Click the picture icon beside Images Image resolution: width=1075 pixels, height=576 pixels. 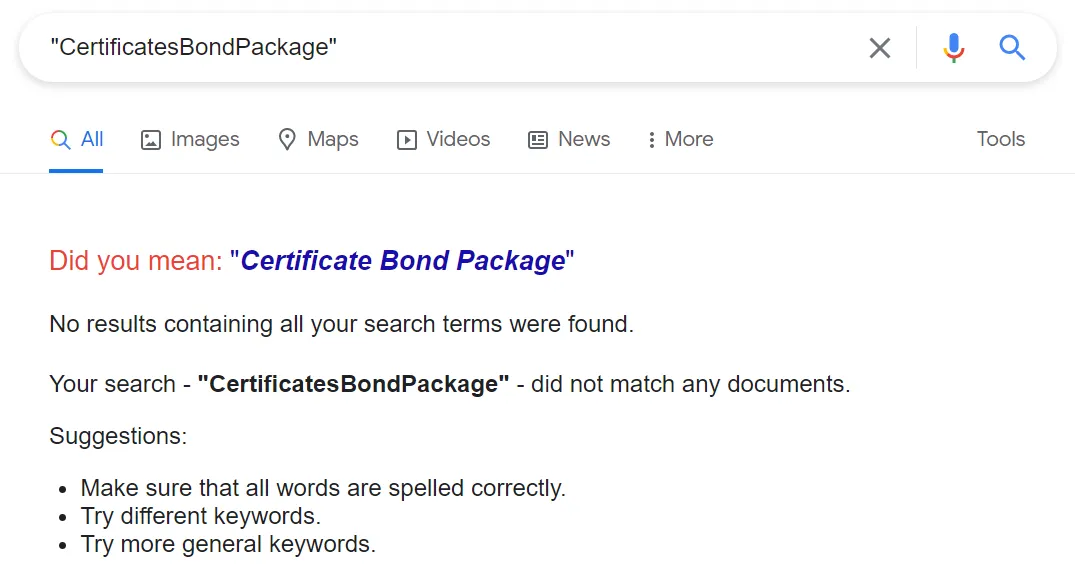tap(151, 140)
